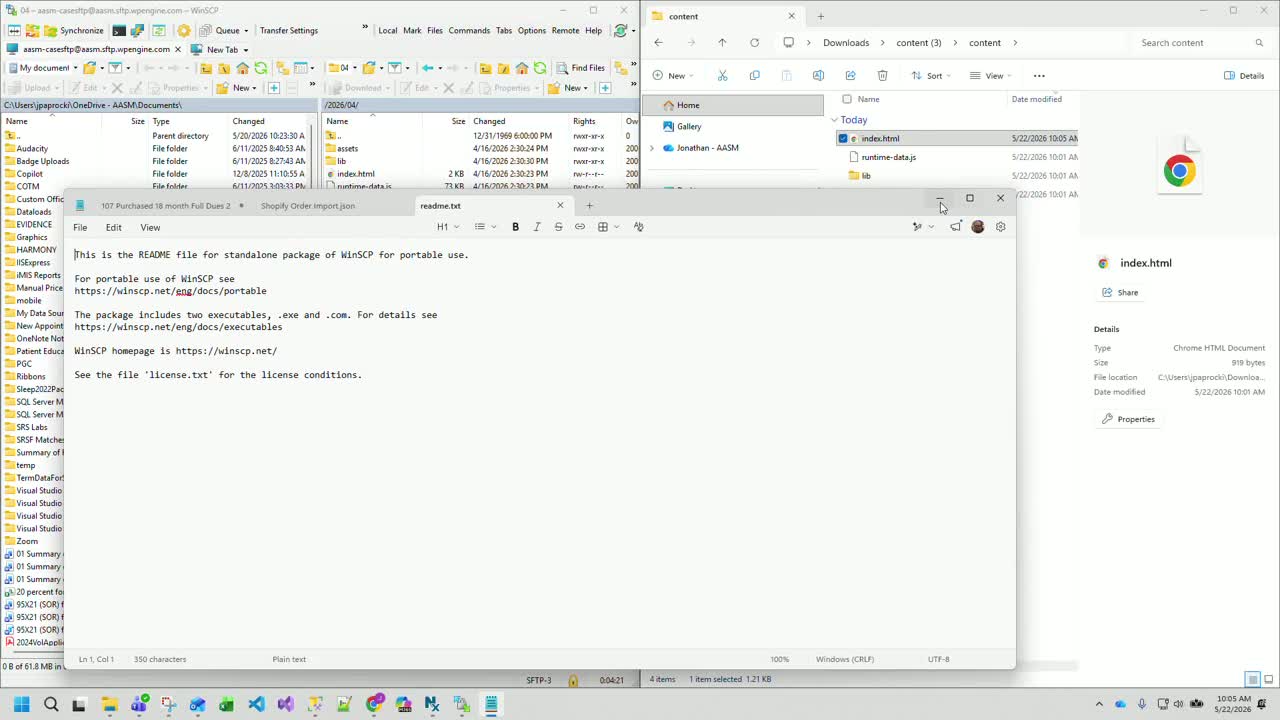This screenshot has width=1280, height=720.
Task: Cut selected file in File Explorer
Action: point(722,76)
